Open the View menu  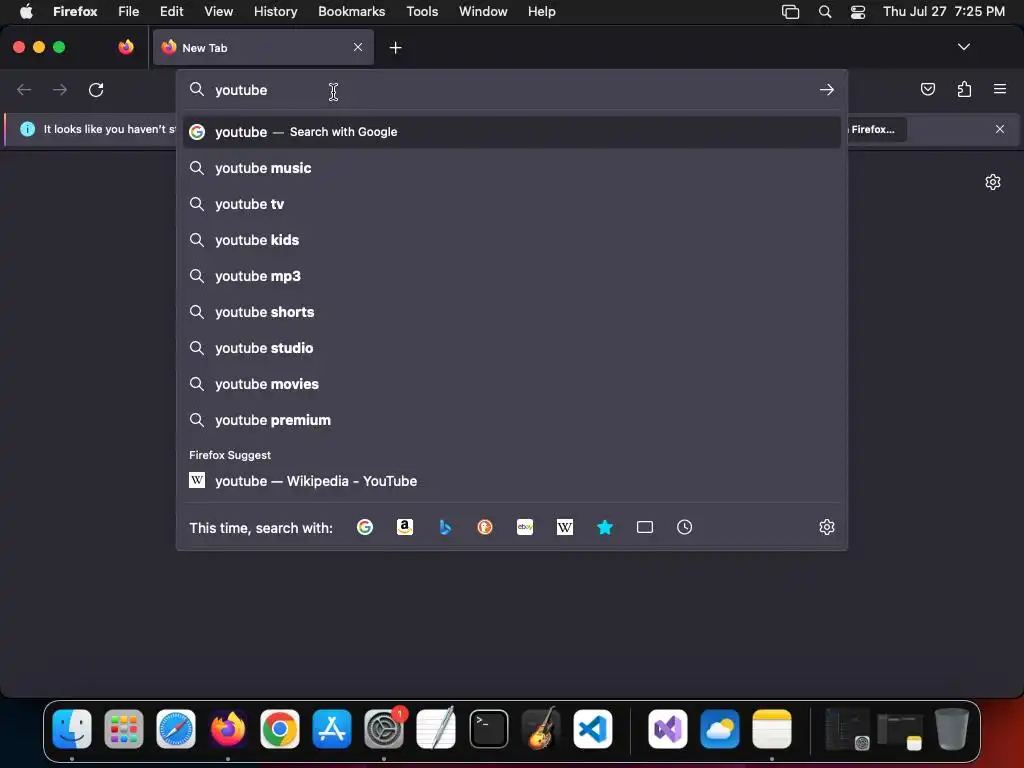click(218, 11)
